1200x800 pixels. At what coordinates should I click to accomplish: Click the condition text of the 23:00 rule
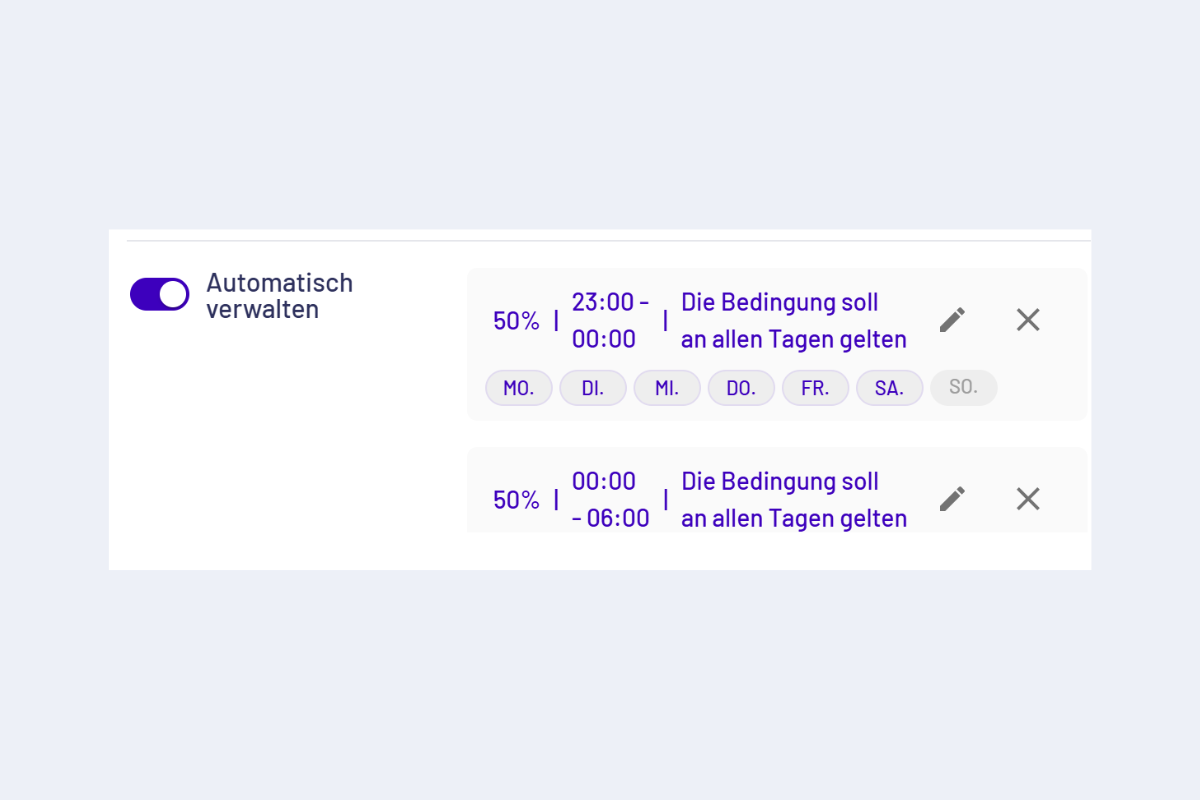pos(793,320)
